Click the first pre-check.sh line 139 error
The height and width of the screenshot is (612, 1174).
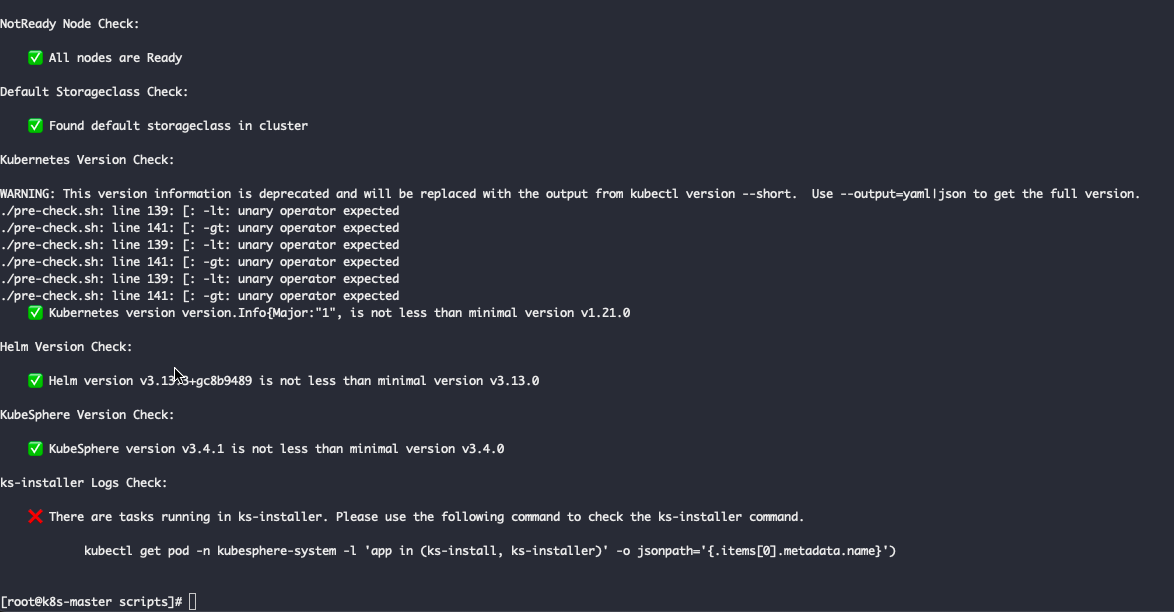[200, 211]
